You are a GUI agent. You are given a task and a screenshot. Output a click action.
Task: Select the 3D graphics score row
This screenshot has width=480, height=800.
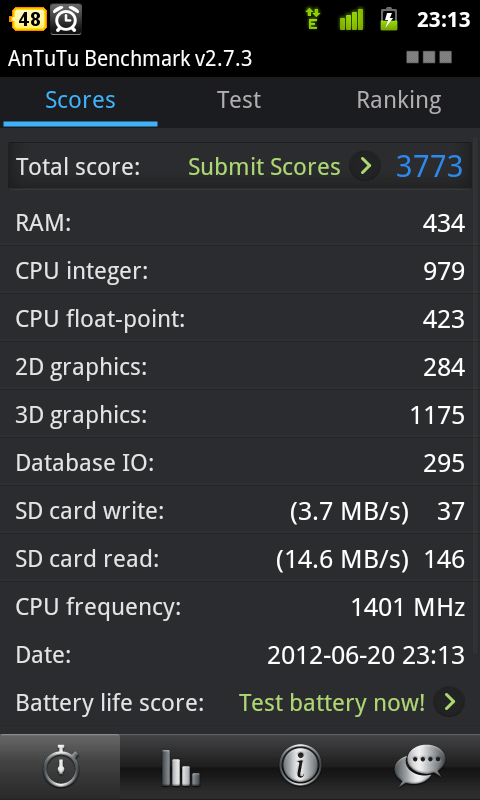pyautogui.click(x=240, y=415)
